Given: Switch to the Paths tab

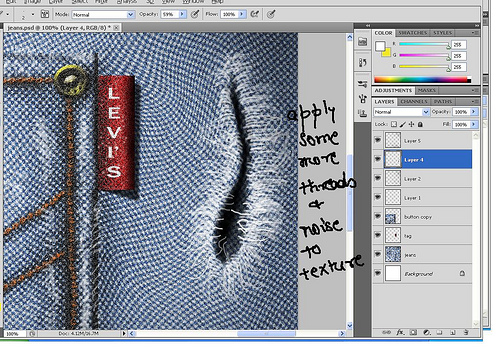Looking at the screenshot, I should point(443,101).
